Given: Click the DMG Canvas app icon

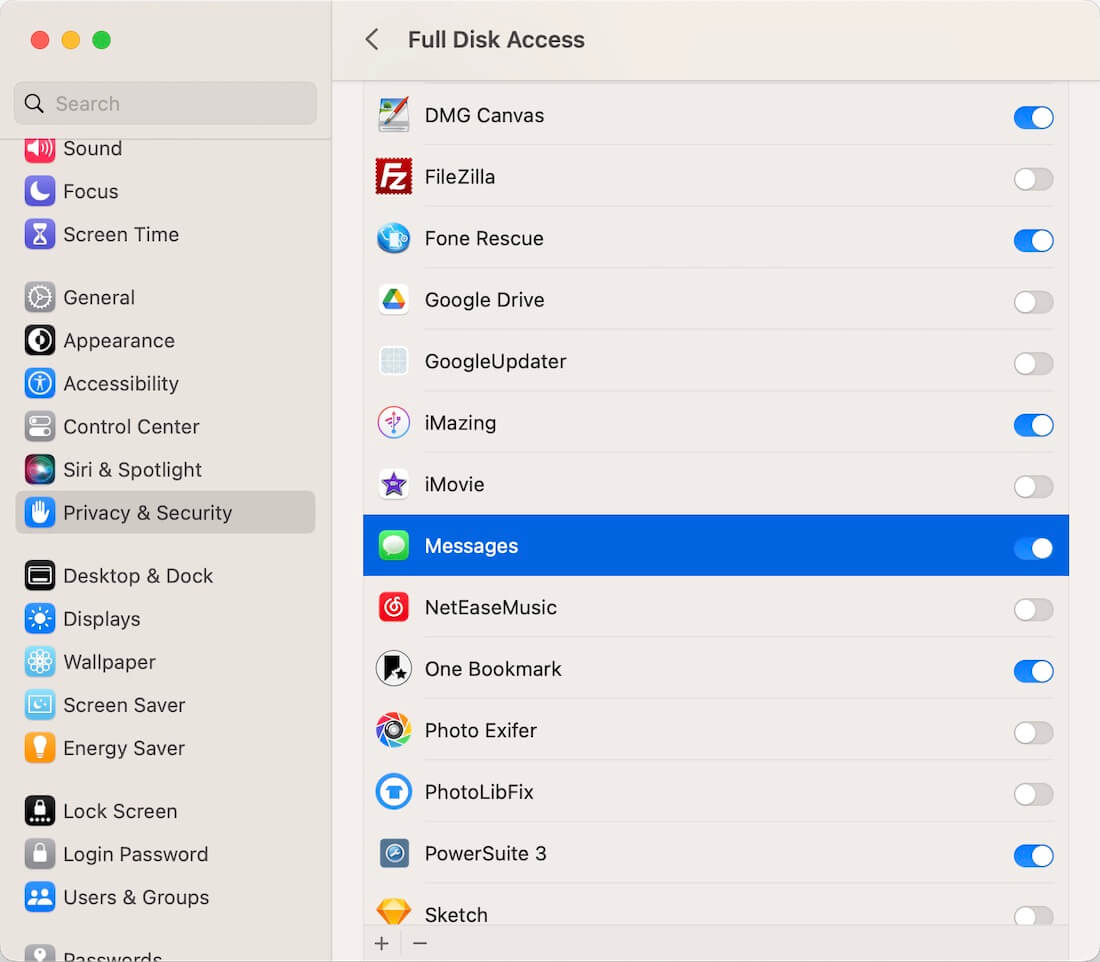Looking at the screenshot, I should click(394, 115).
